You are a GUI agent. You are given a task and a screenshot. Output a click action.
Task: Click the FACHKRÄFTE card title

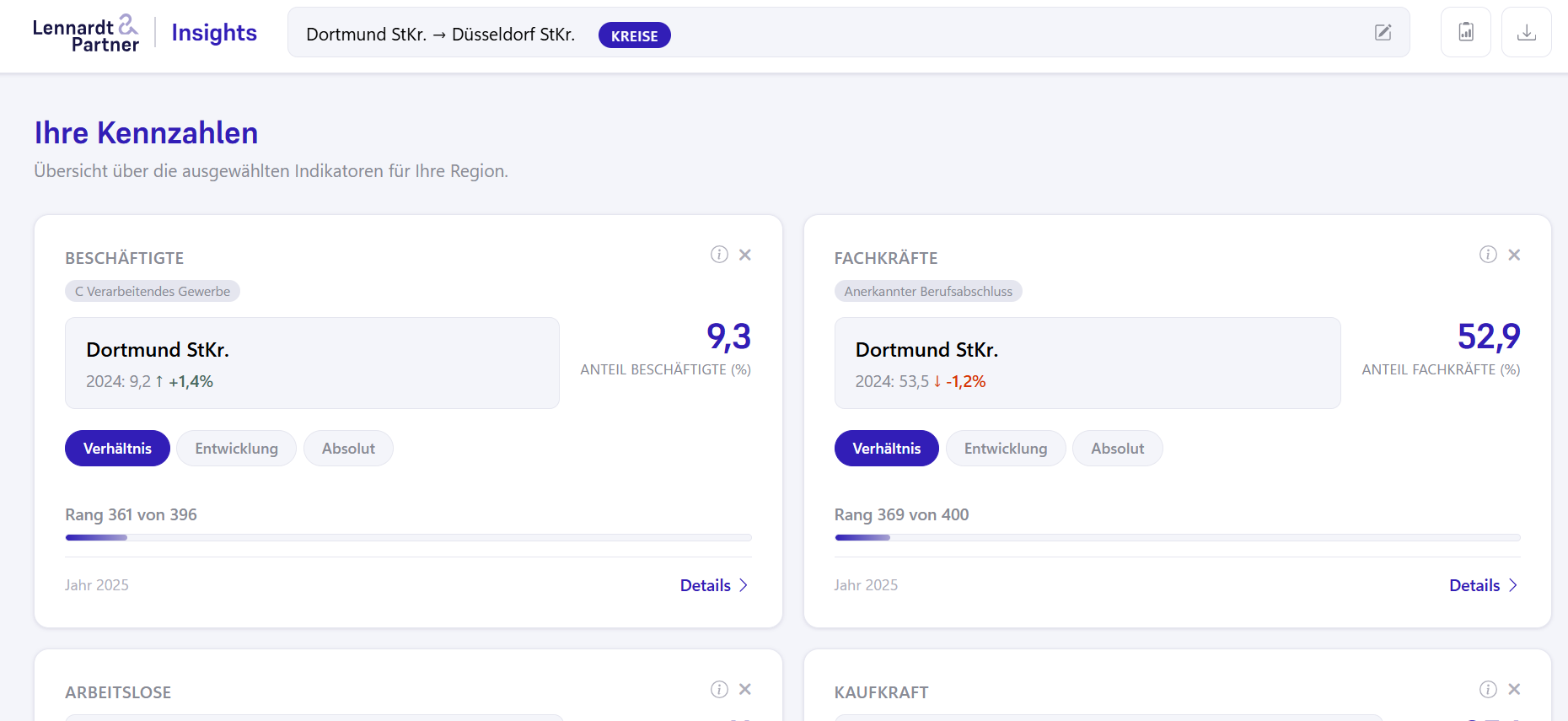(886, 258)
